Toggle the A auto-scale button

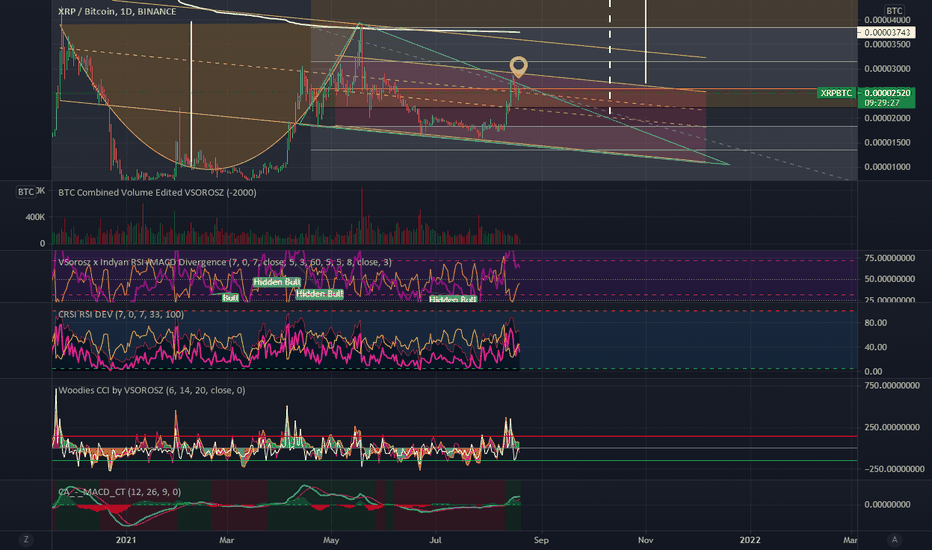pyautogui.click(x=895, y=540)
